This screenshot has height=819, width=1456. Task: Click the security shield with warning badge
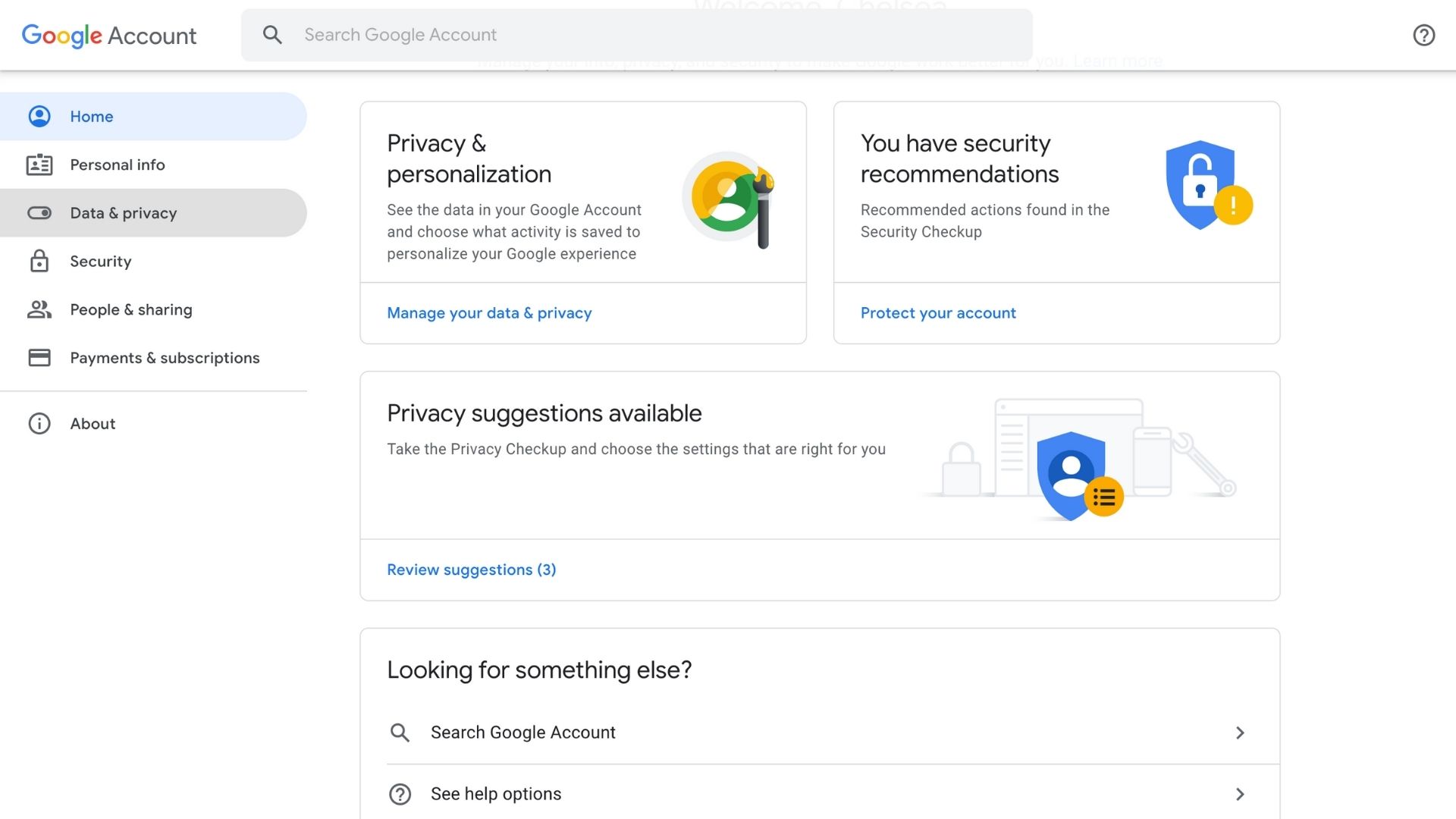tap(1208, 185)
